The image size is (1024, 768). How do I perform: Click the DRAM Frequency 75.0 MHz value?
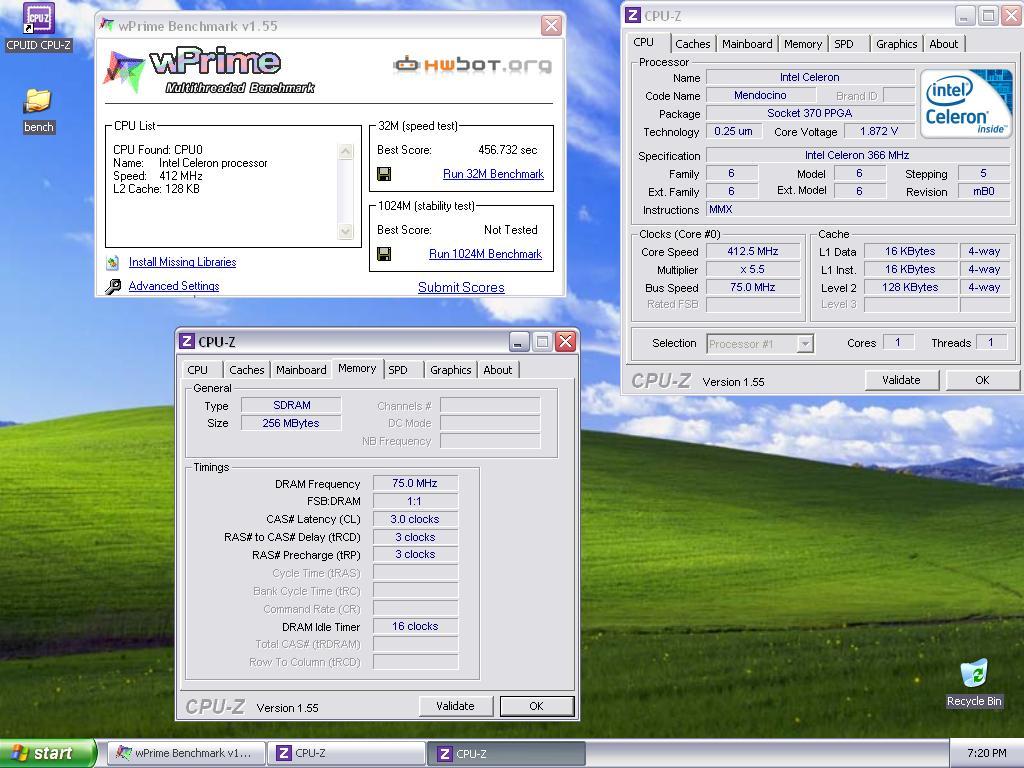pyautogui.click(x=415, y=483)
